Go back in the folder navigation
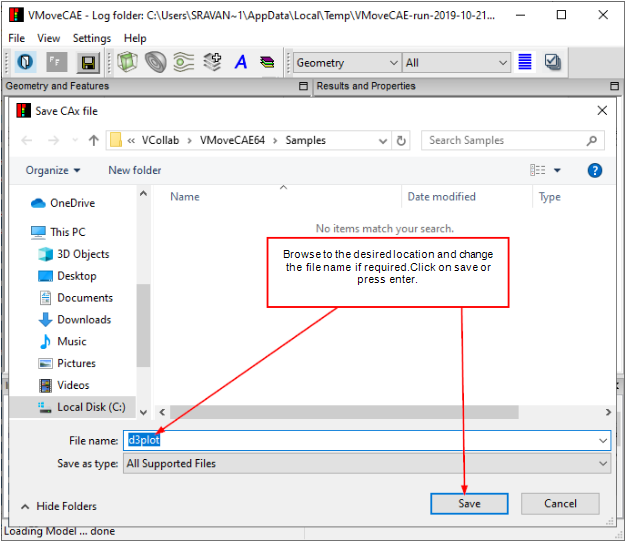The width and height of the screenshot is (626, 542). click(27, 140)
